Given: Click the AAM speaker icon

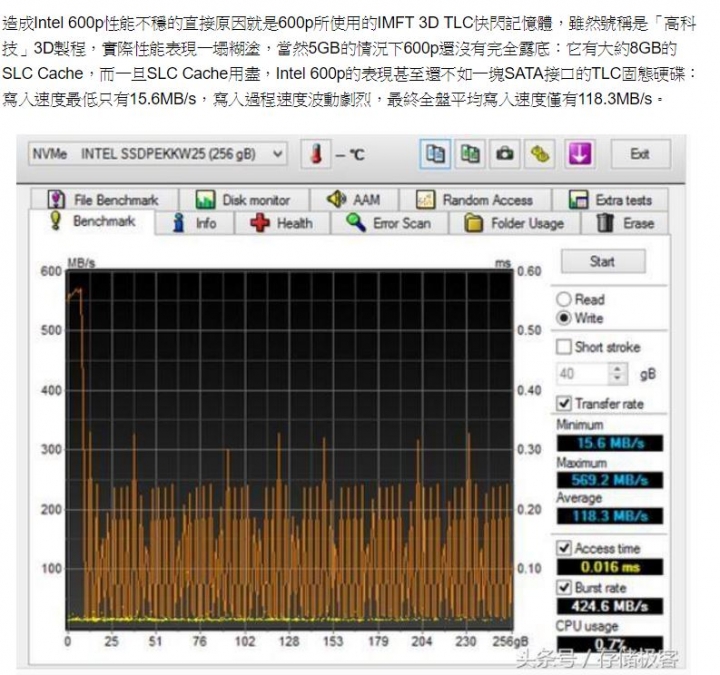Looking at the screenshot, I should click(336, 199).
